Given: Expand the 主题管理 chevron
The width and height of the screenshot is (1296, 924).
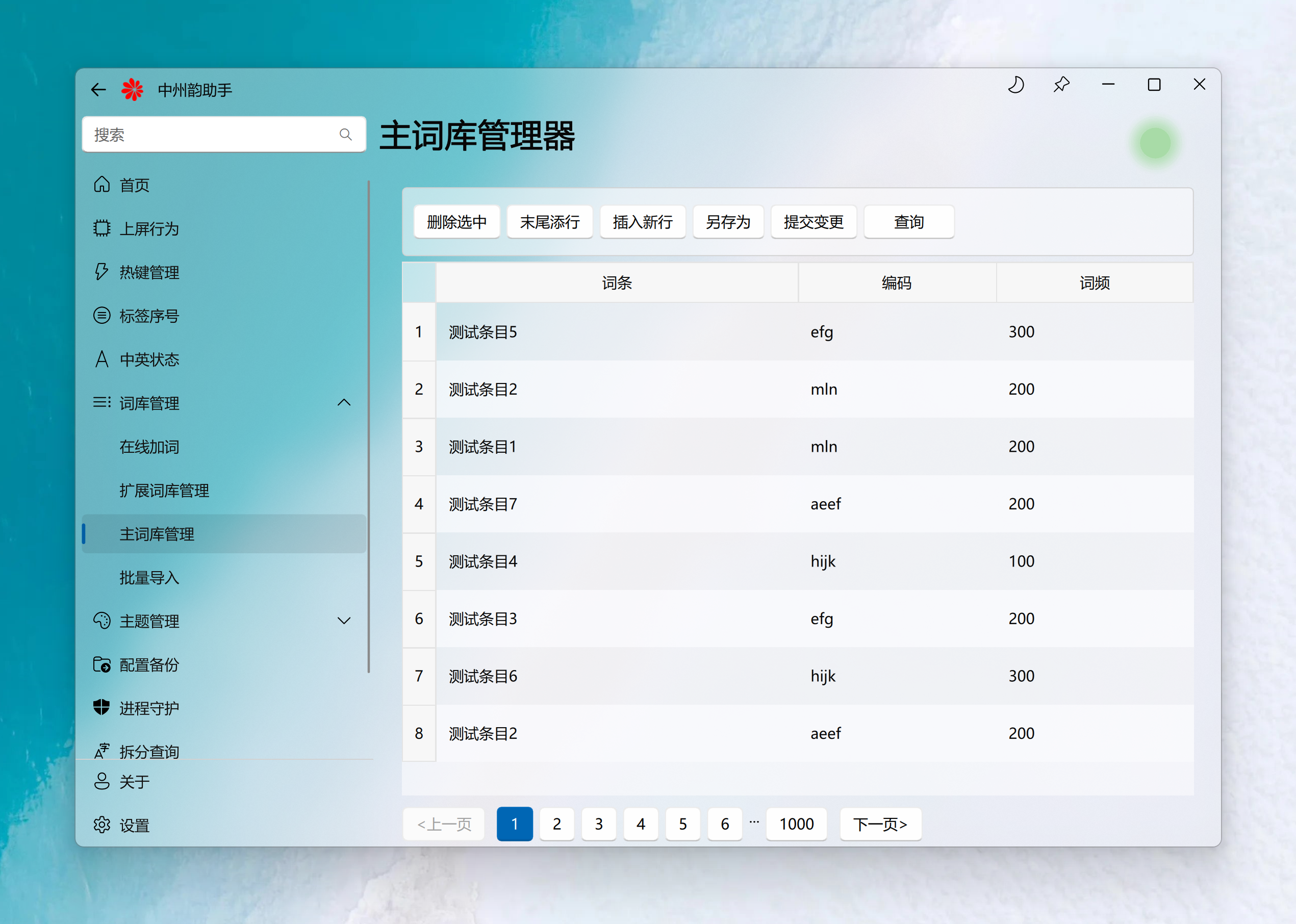Looking at the screenshot, I should coord(344,621).
